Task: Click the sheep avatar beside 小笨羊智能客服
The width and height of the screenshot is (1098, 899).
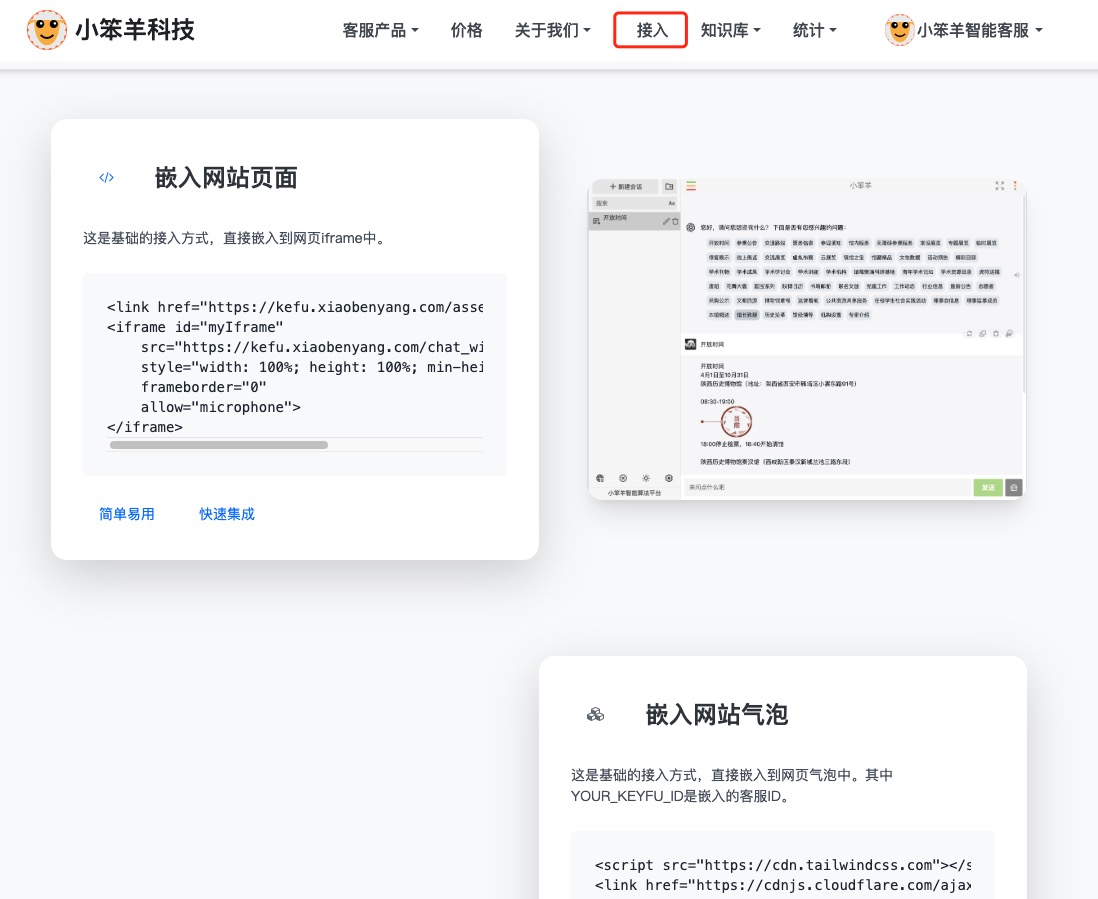Action: (x=899, y=30)
